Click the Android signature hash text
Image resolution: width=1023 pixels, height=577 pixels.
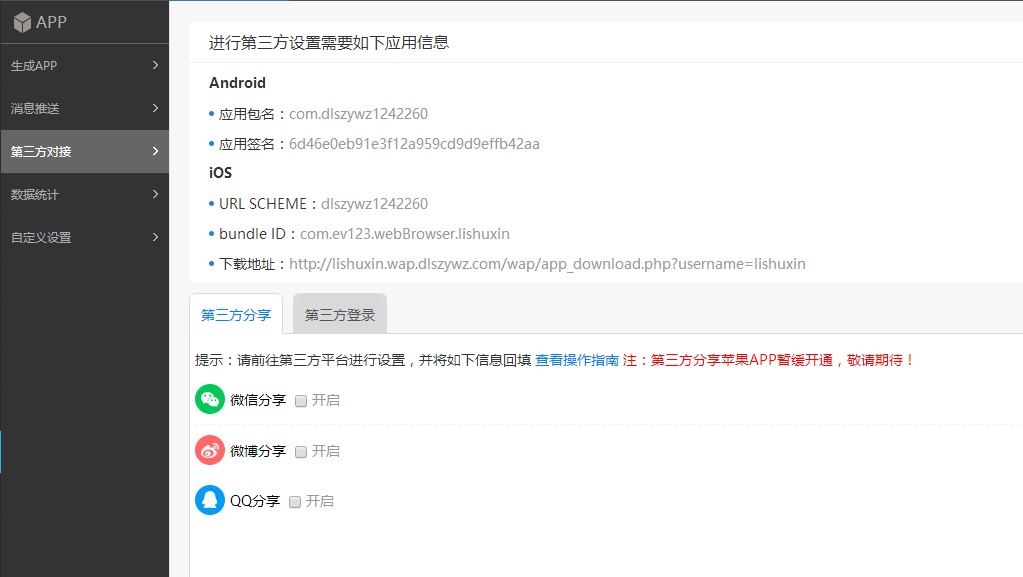click(x=414, y=144)
